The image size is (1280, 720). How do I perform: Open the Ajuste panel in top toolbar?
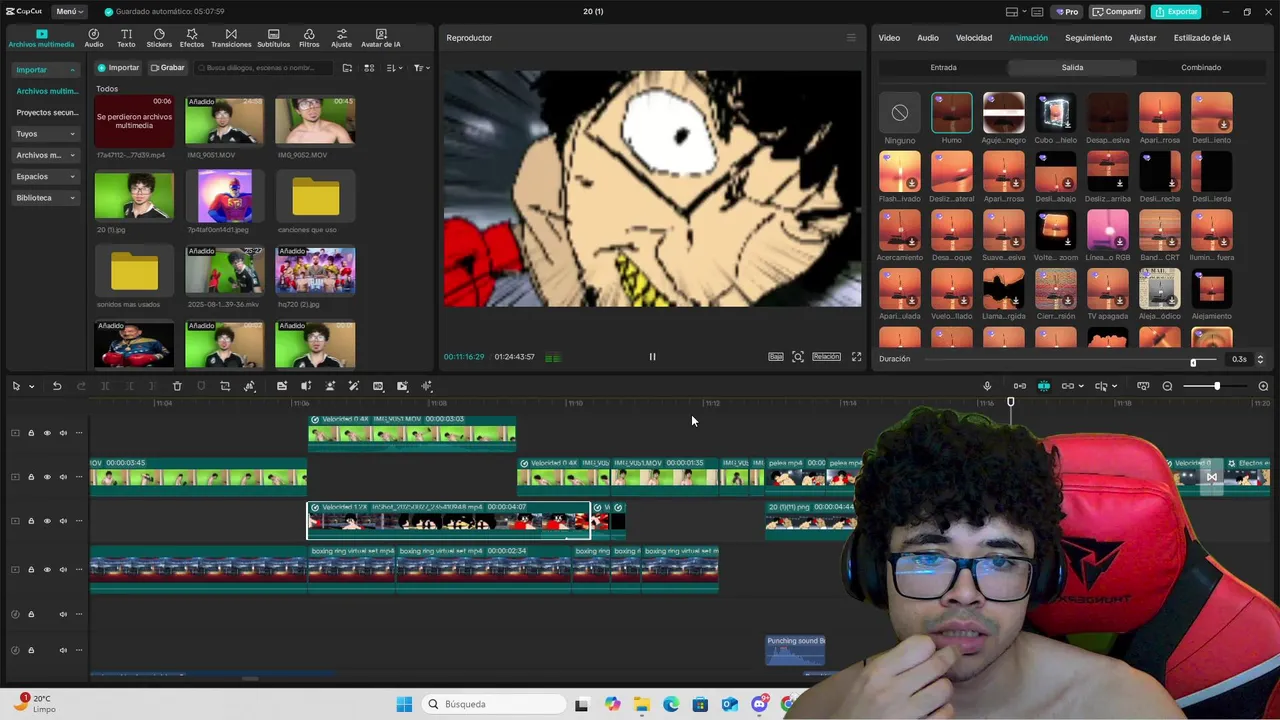(x=341, y=38)
